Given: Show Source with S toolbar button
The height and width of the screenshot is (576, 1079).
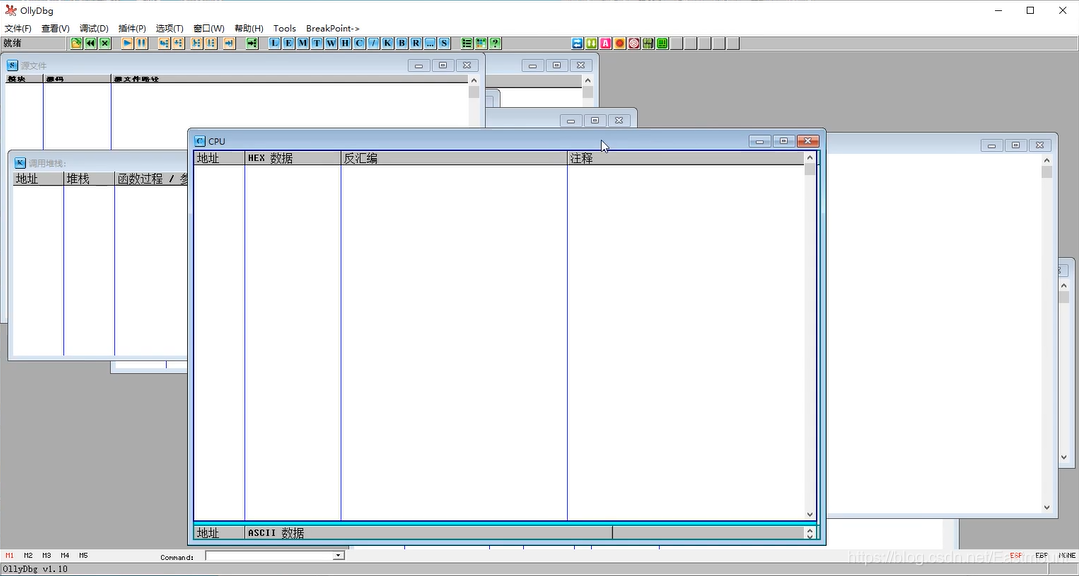Looking at the screenshot, I should tap(445, 43).
